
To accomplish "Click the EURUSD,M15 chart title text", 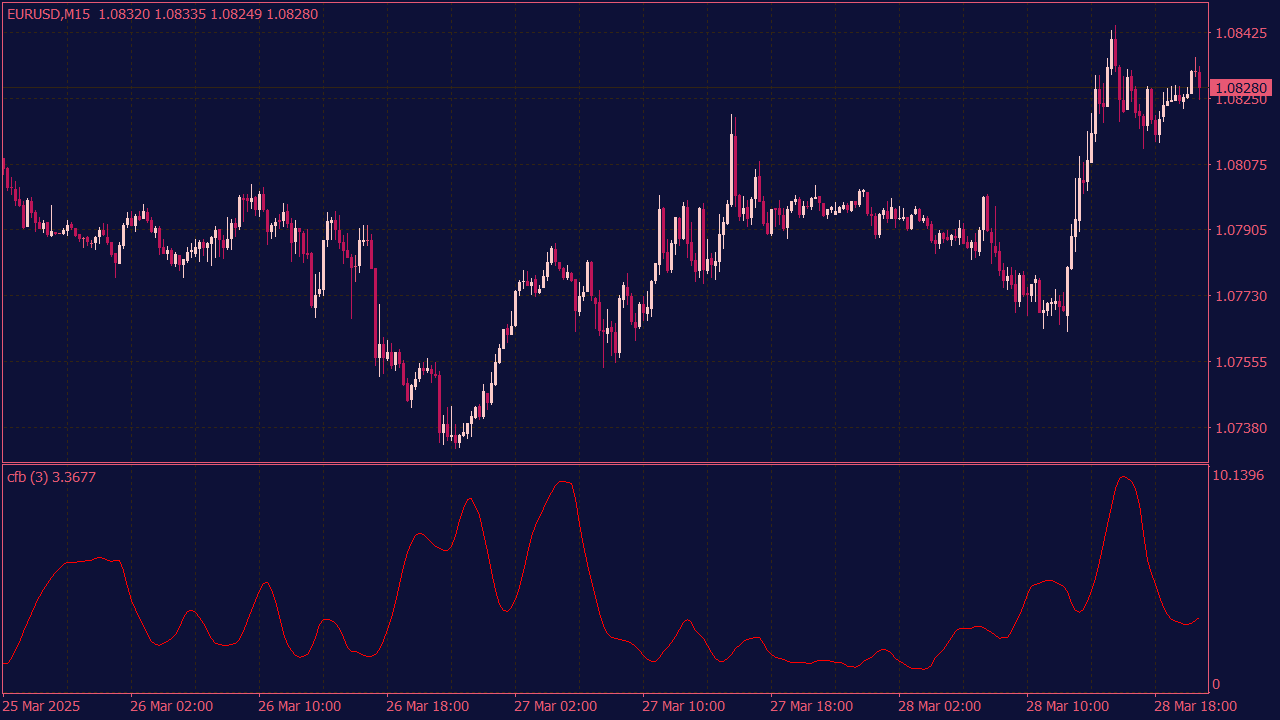I will [48, 14].
